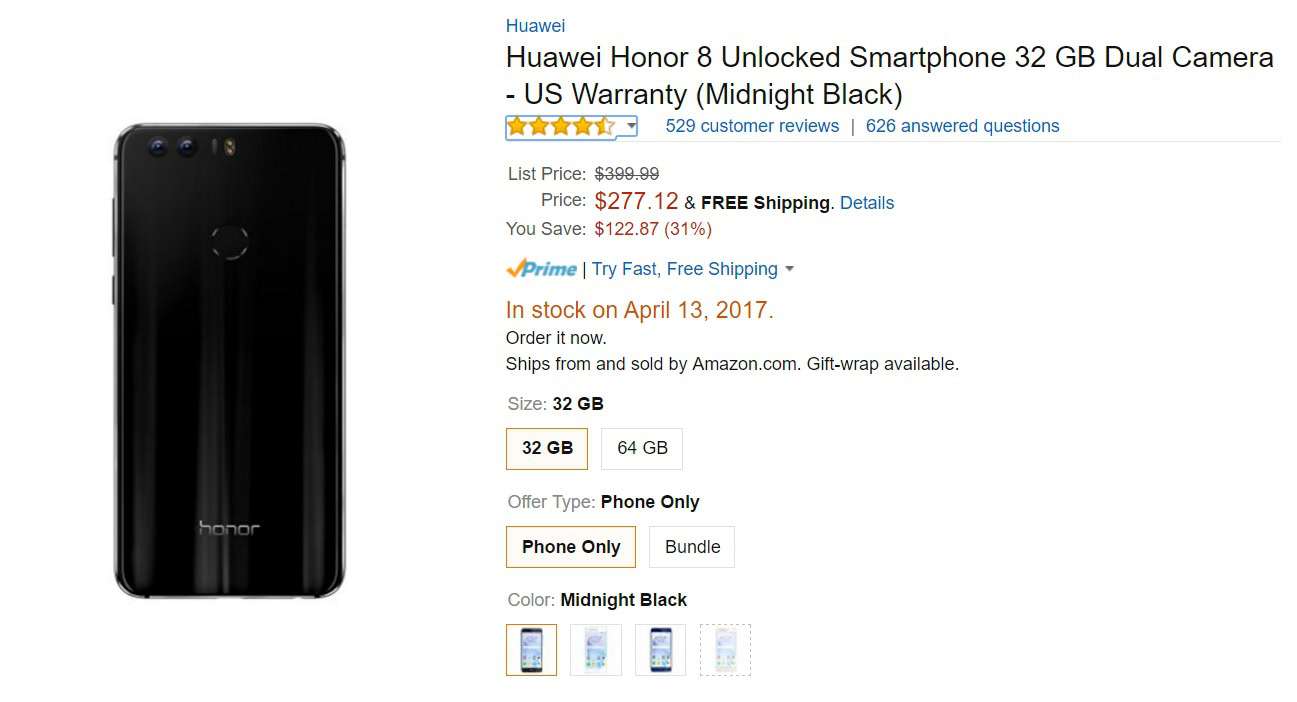The image size is (1297, 702).
Task: Pick the blue phone color swatch
Action: point(660,650)
